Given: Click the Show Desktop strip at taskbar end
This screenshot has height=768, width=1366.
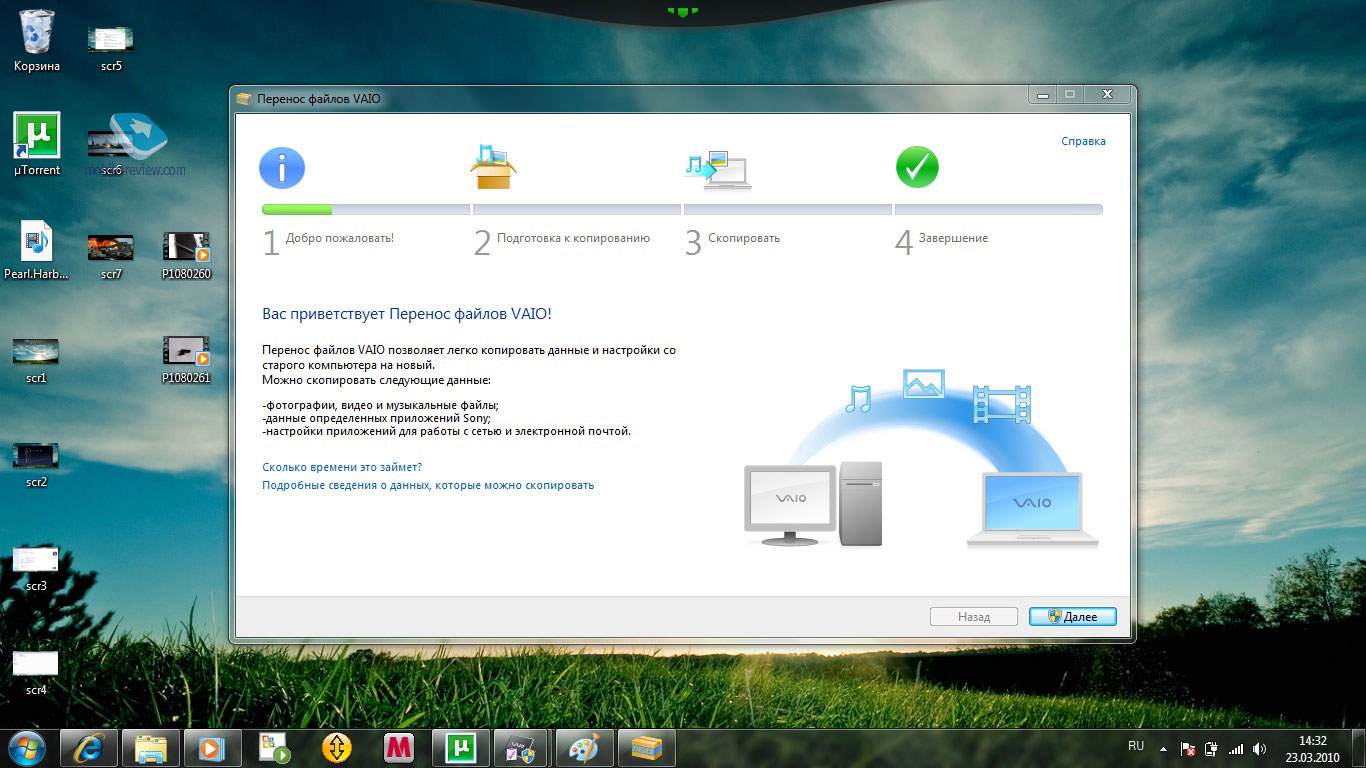Looking at the screenshot, I should click(x=1359, y=749).
